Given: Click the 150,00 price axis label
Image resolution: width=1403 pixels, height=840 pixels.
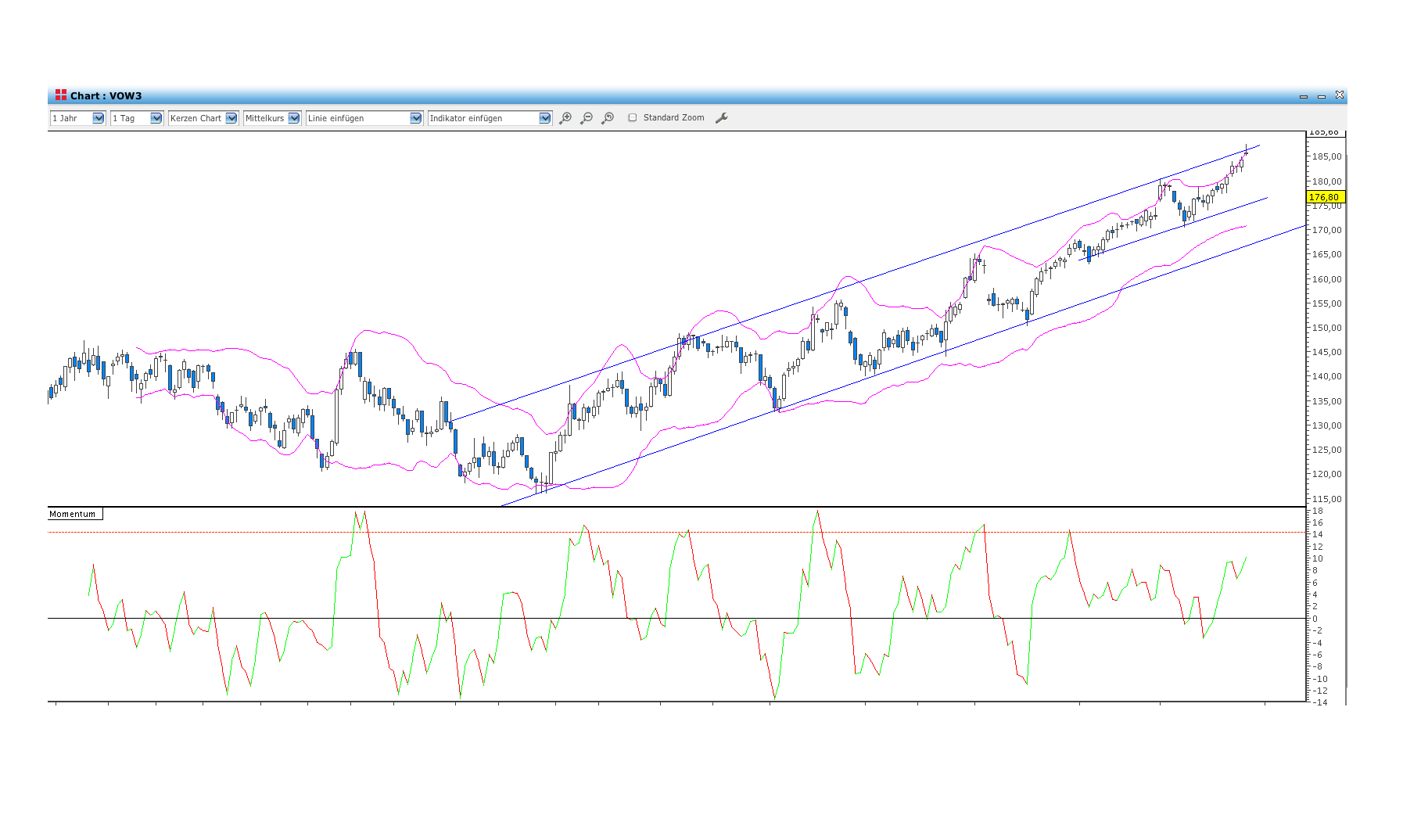Looking at the screenshot, I should coord(1326,328).
